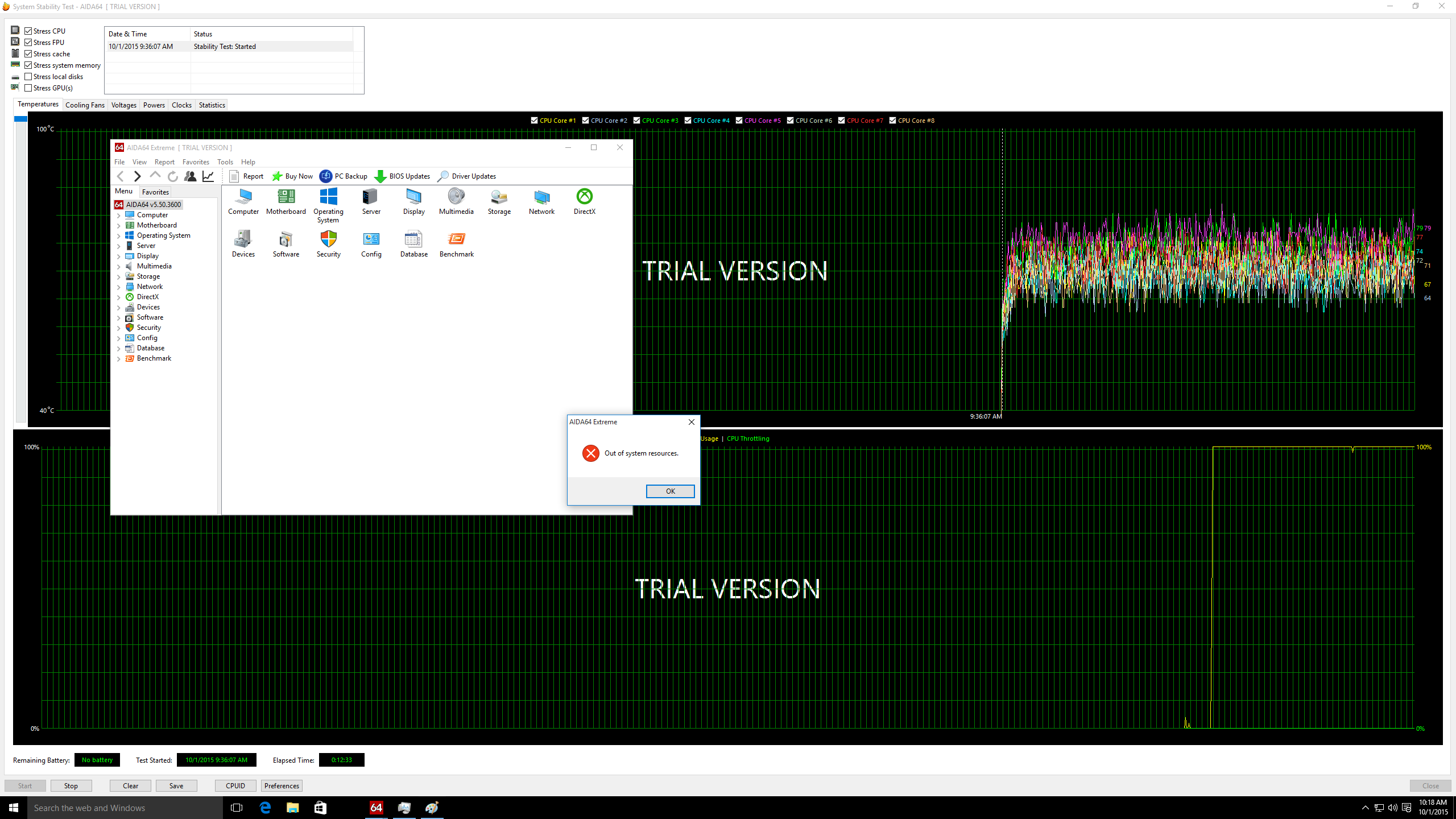This screenshot has height=819, width=1456.
Task: Open the Operating System category icon
Action: 328,206
